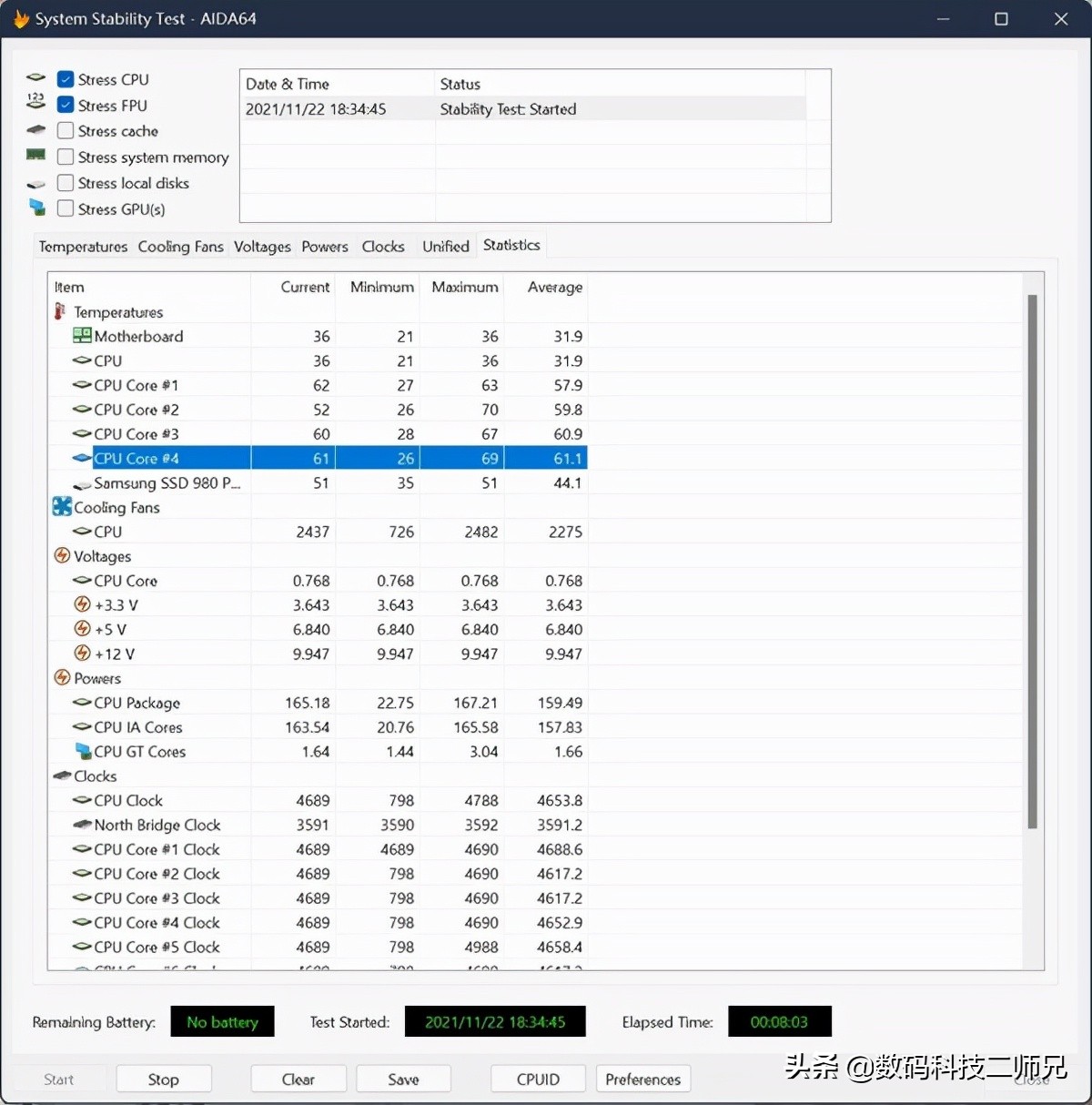Enable the Stress cache checkbox
Image resolution: width=1092 pixels, height=1105 pixels.
click(x=66, y=131)
